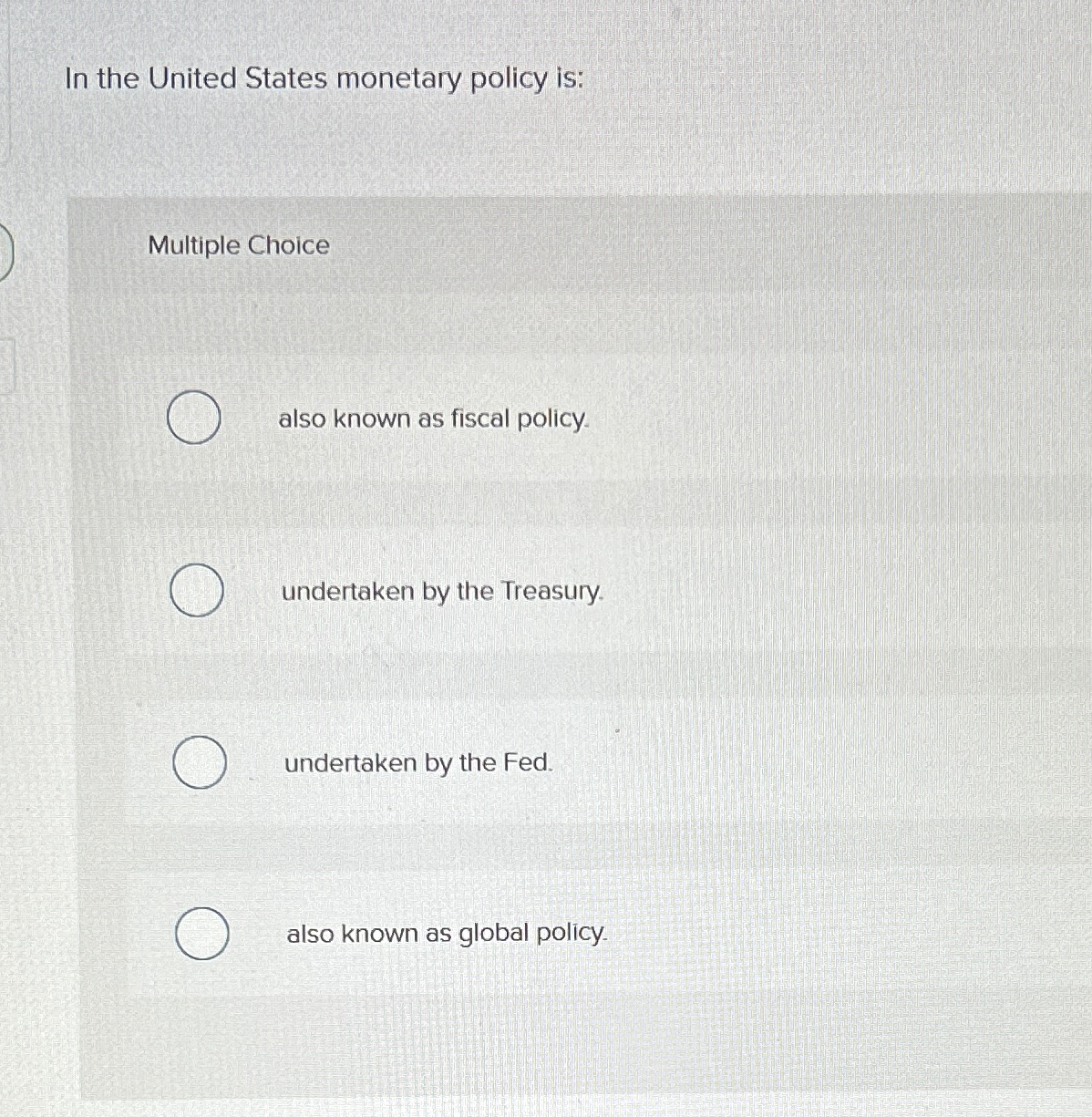The image size is (1092, 1117).
Task: Pick the 'also known as global policy' radio button
Action: click(201, 934)
